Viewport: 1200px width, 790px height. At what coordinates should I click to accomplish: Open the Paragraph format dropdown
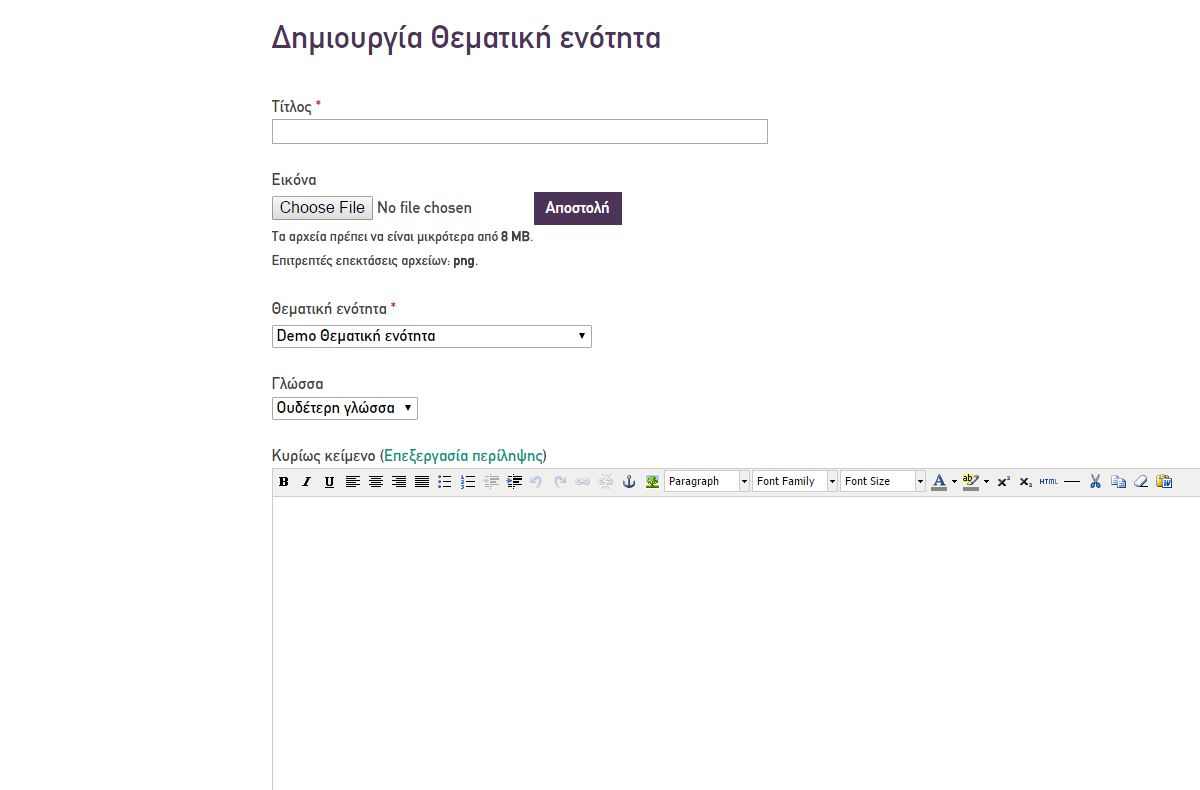[707, 482]
